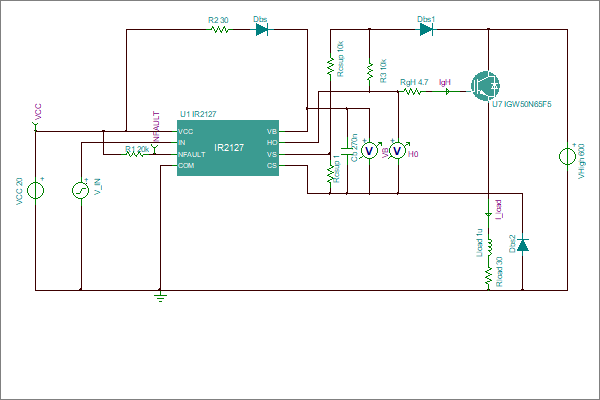Click the VHigh 600 label text

click(x=581, y=161)
